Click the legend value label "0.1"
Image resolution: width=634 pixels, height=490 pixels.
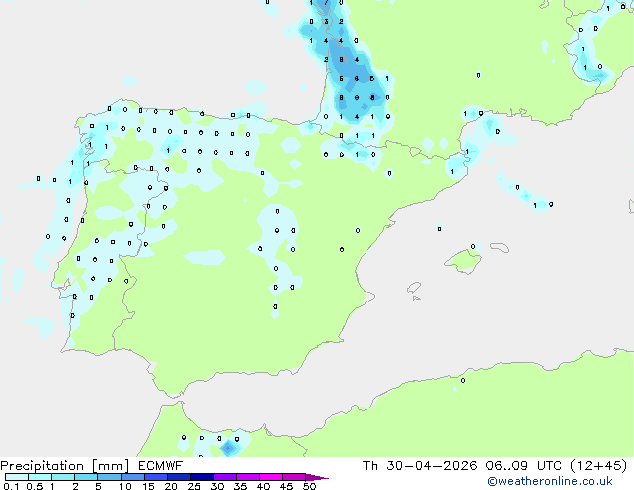[x=11, y=486]
